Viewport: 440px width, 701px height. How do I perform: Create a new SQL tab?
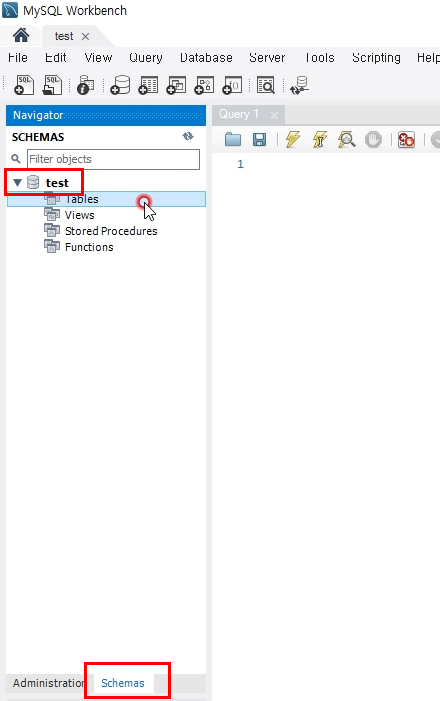[24, 85]
